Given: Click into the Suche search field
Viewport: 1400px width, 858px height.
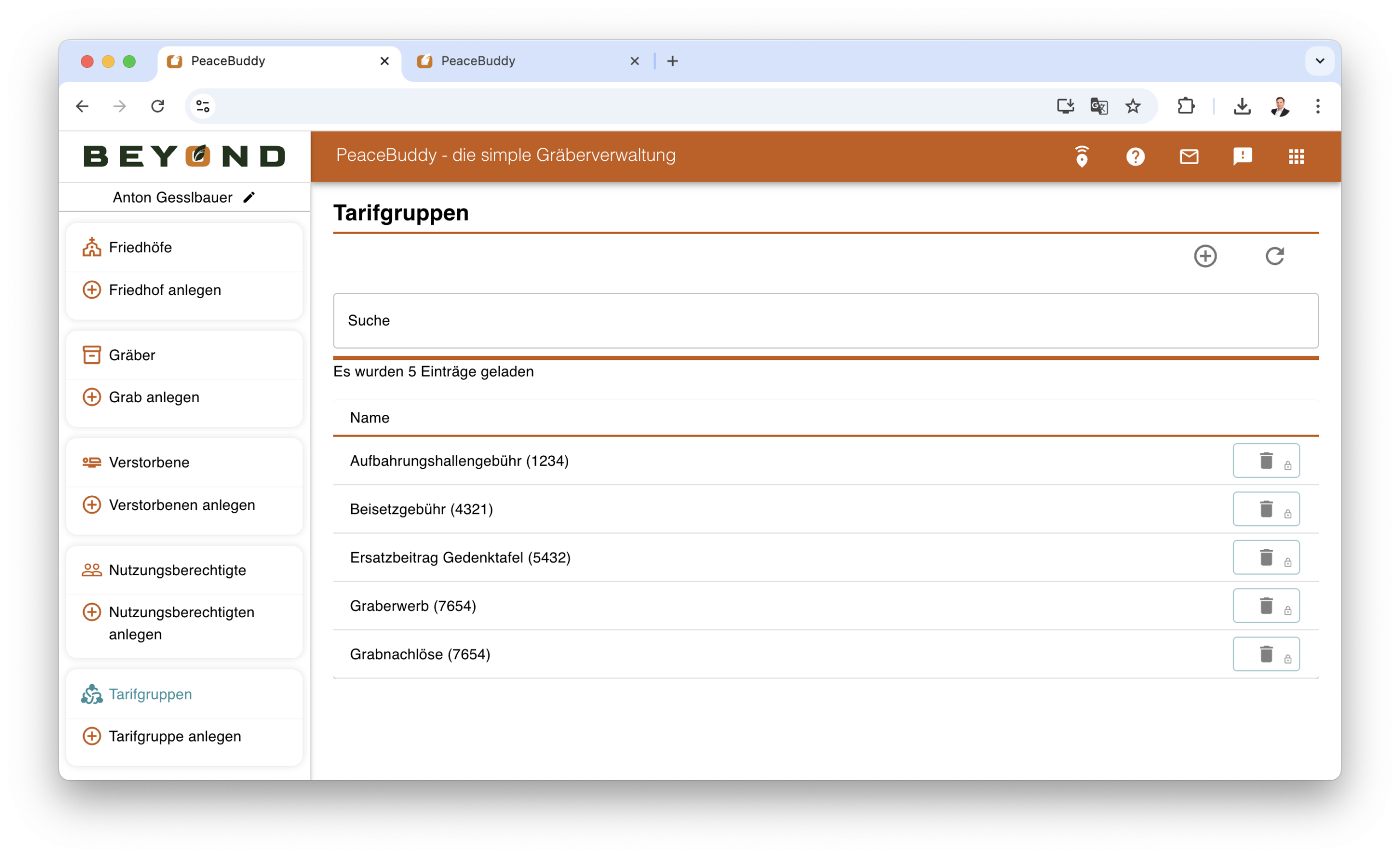Looking at the screenshot, I should pyautogui.click(x=825, y=321).
